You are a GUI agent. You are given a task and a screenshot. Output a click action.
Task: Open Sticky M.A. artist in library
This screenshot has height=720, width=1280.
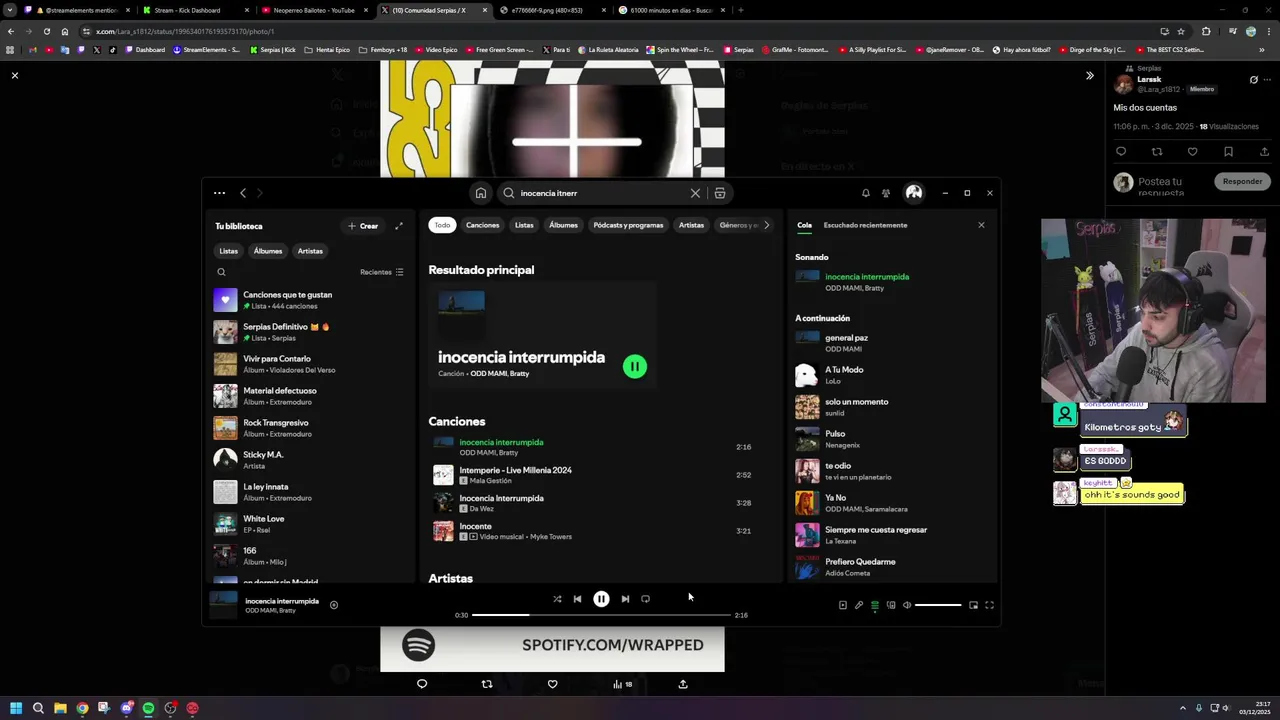click(x=310, y=460)
